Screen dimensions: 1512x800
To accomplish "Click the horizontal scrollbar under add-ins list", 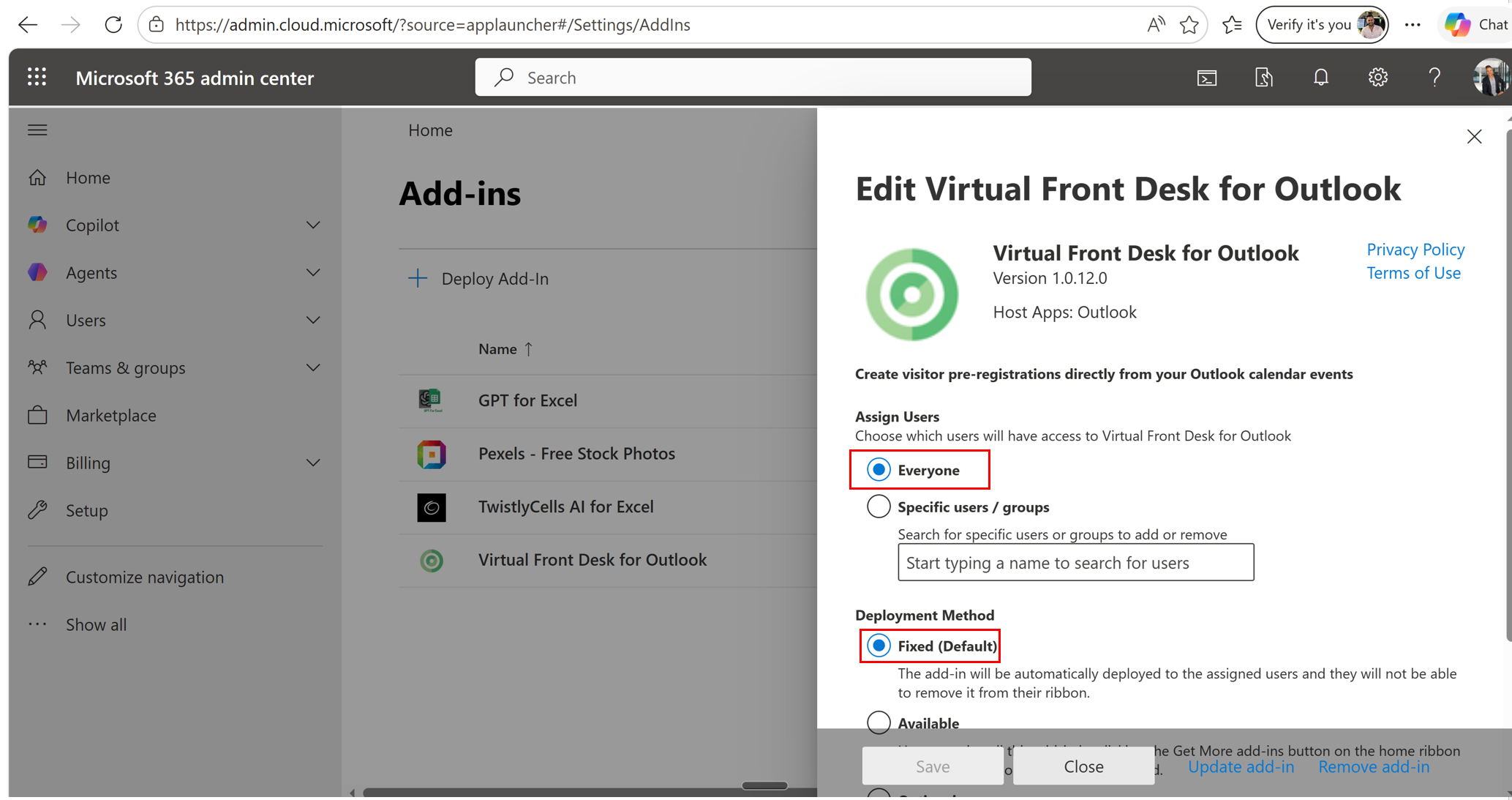I will click(x=585, y=791).
